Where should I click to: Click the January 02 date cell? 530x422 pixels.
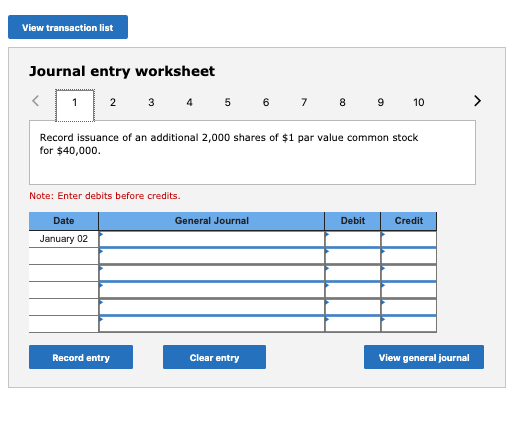click(64, 239)
